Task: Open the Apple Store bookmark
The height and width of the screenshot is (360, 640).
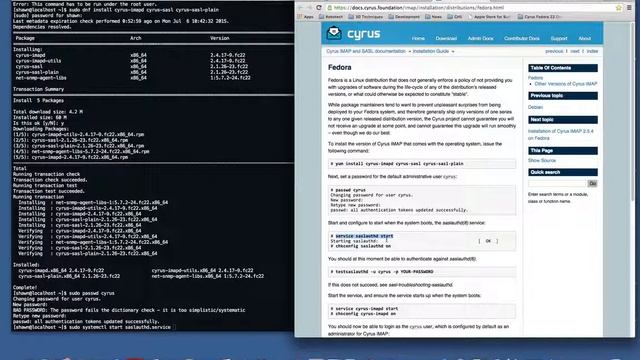Action: click(x=489, y=17)
